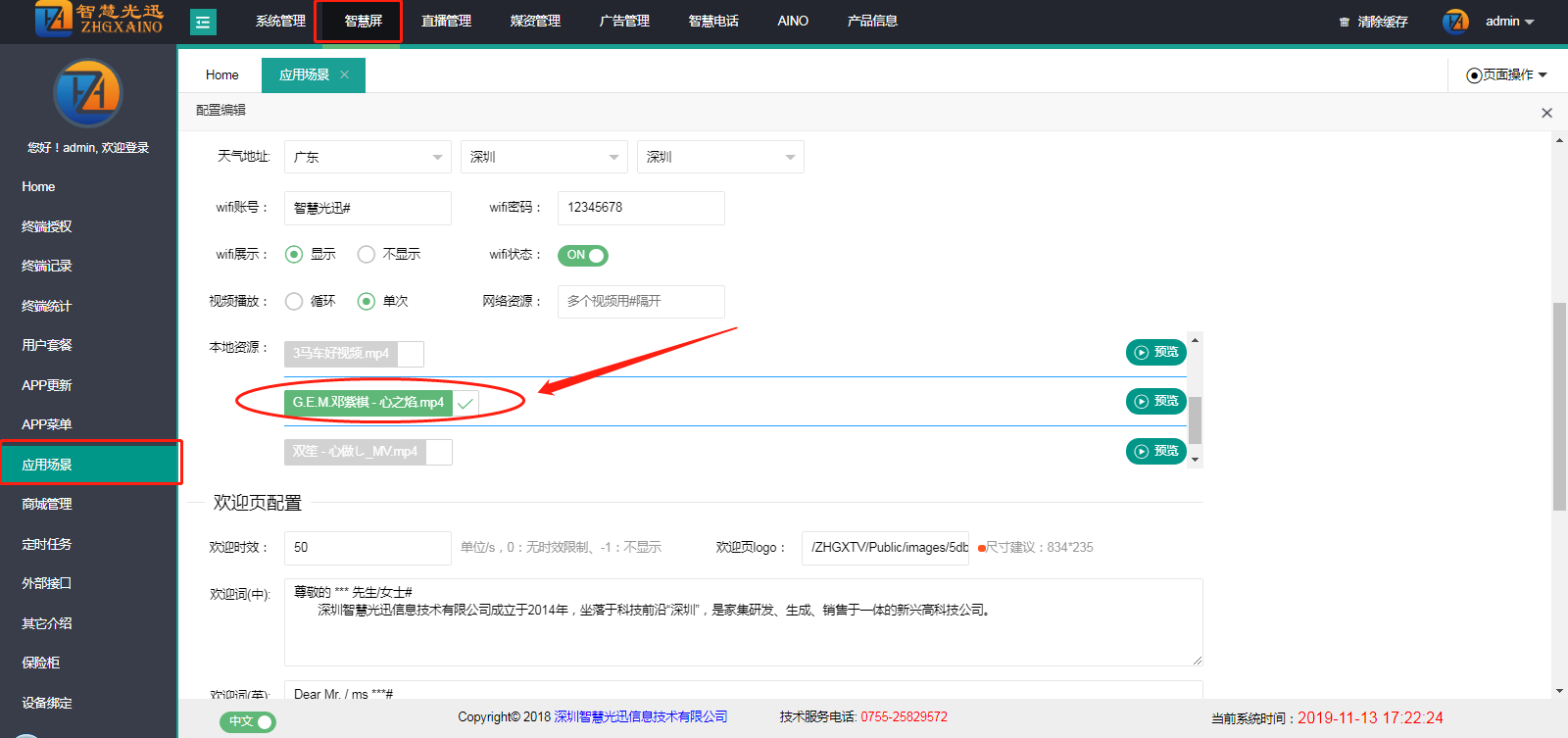
Task: Open the admin user dropdown
Action: point(1509,22)
